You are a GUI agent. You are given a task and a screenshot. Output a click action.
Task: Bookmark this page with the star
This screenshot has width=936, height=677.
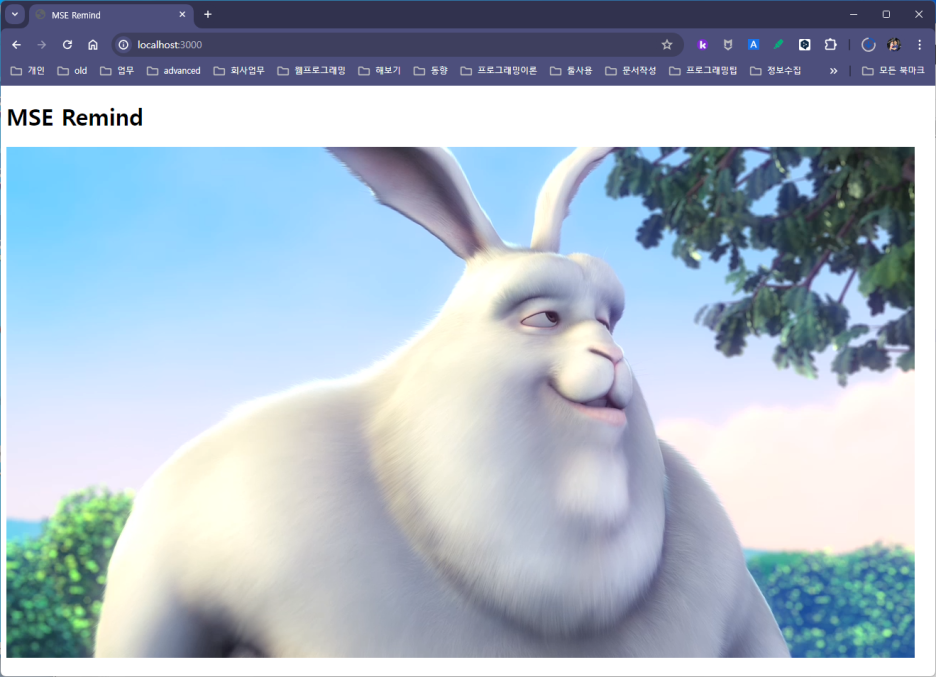[x=667, y=45]
